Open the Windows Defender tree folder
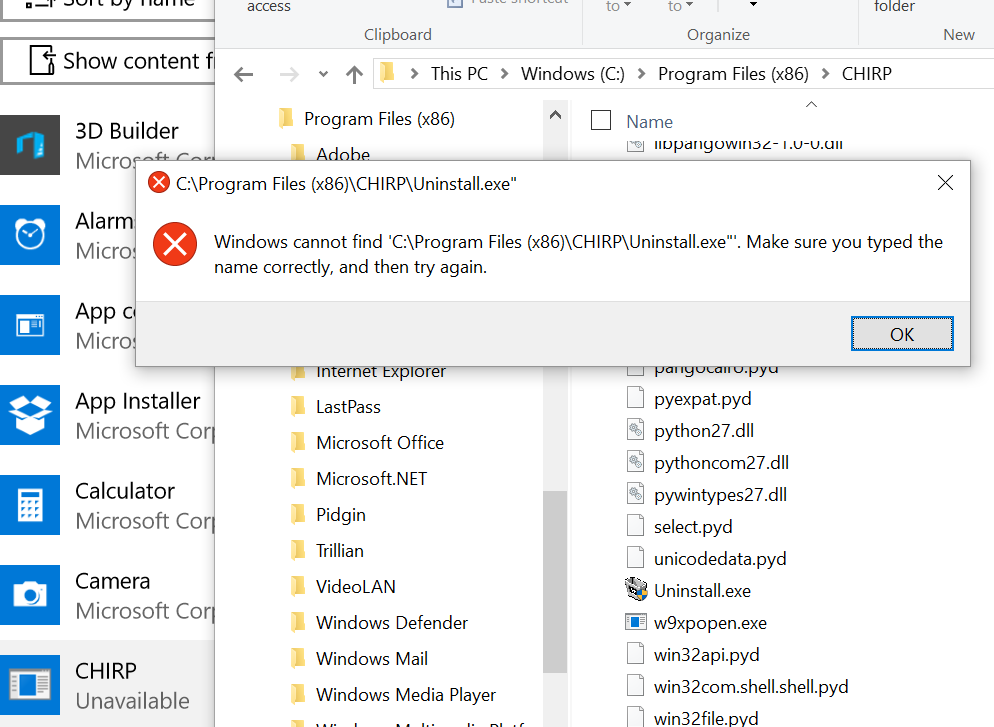 pos(392,622)
